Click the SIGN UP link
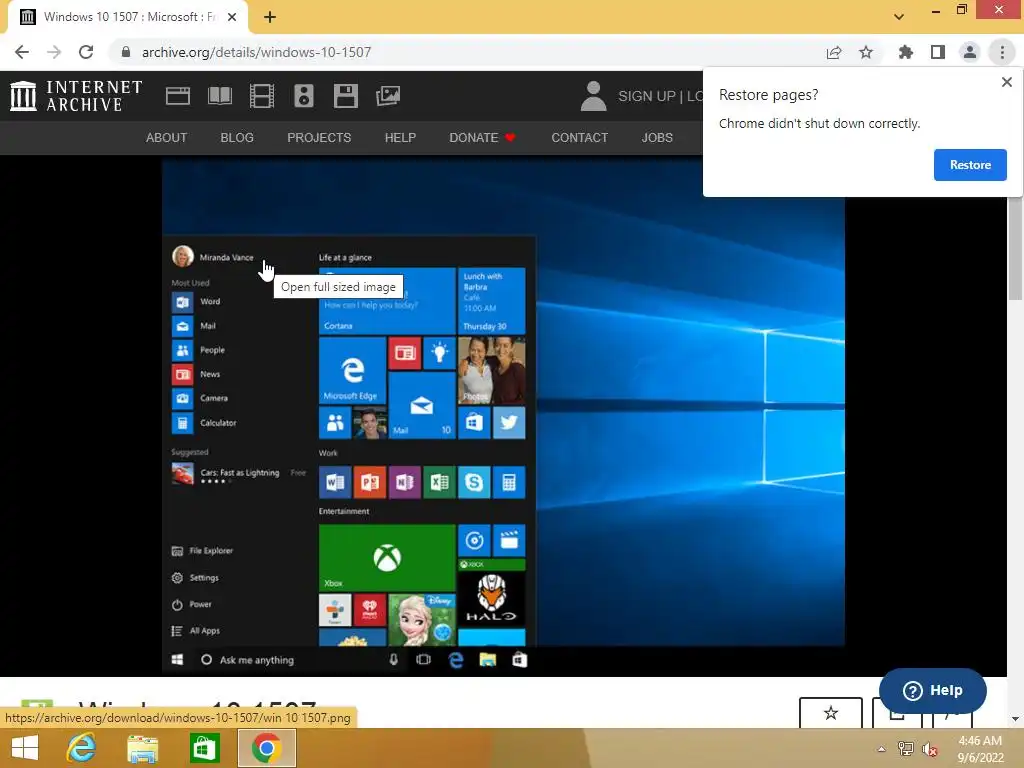This screenshot has width=1024, height=768. coord(647,96)
